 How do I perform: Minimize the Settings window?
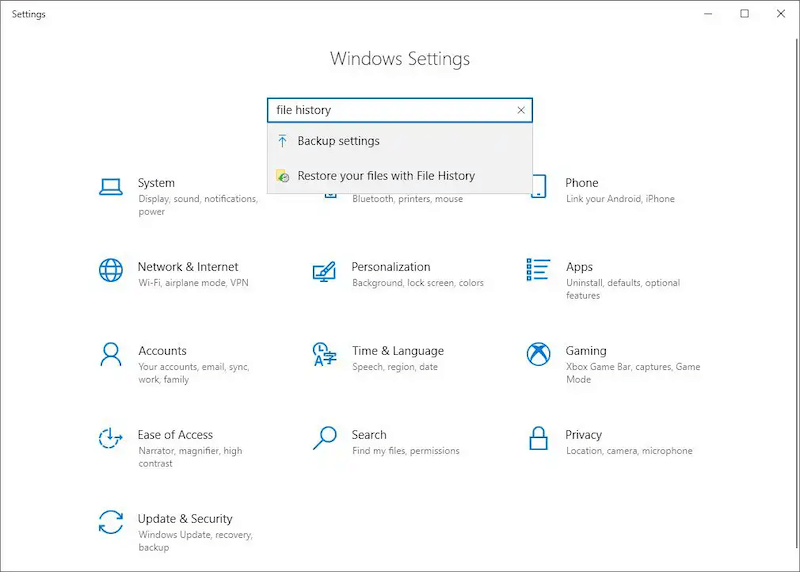click(708, 14)
